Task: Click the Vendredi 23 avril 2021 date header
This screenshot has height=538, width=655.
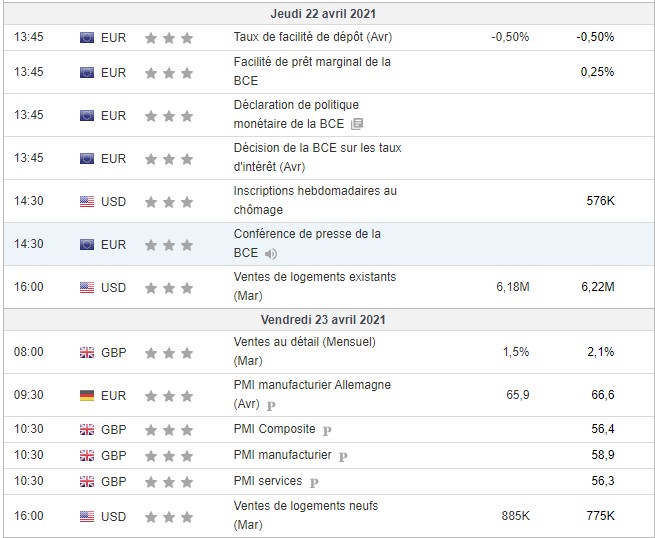Action: click(330, 320)
